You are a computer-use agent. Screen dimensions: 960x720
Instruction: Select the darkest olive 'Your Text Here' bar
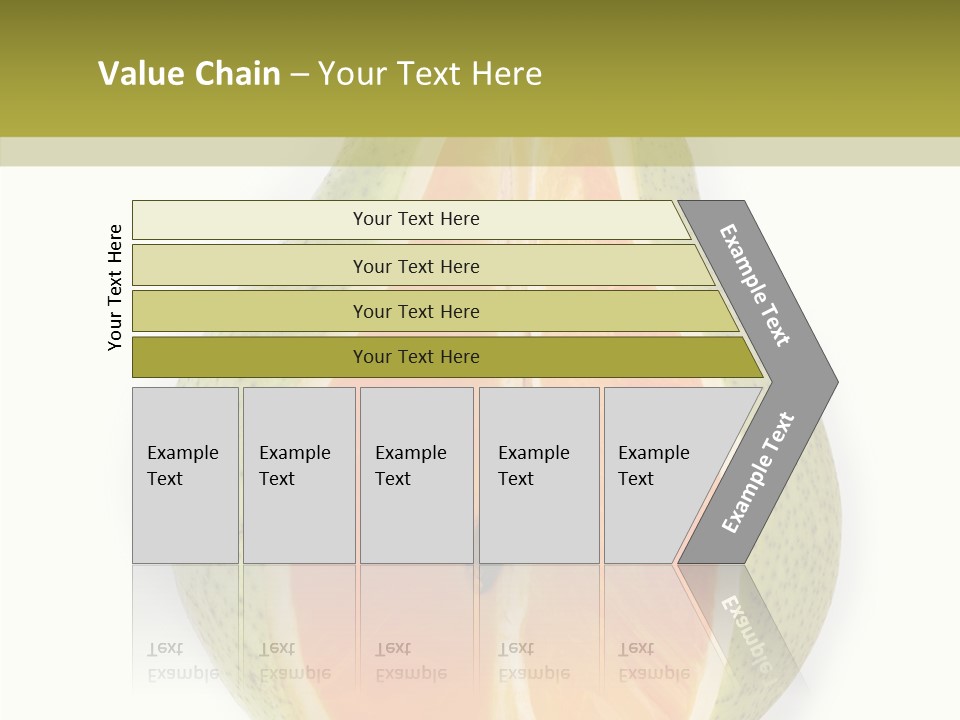[x=448, y=357]
